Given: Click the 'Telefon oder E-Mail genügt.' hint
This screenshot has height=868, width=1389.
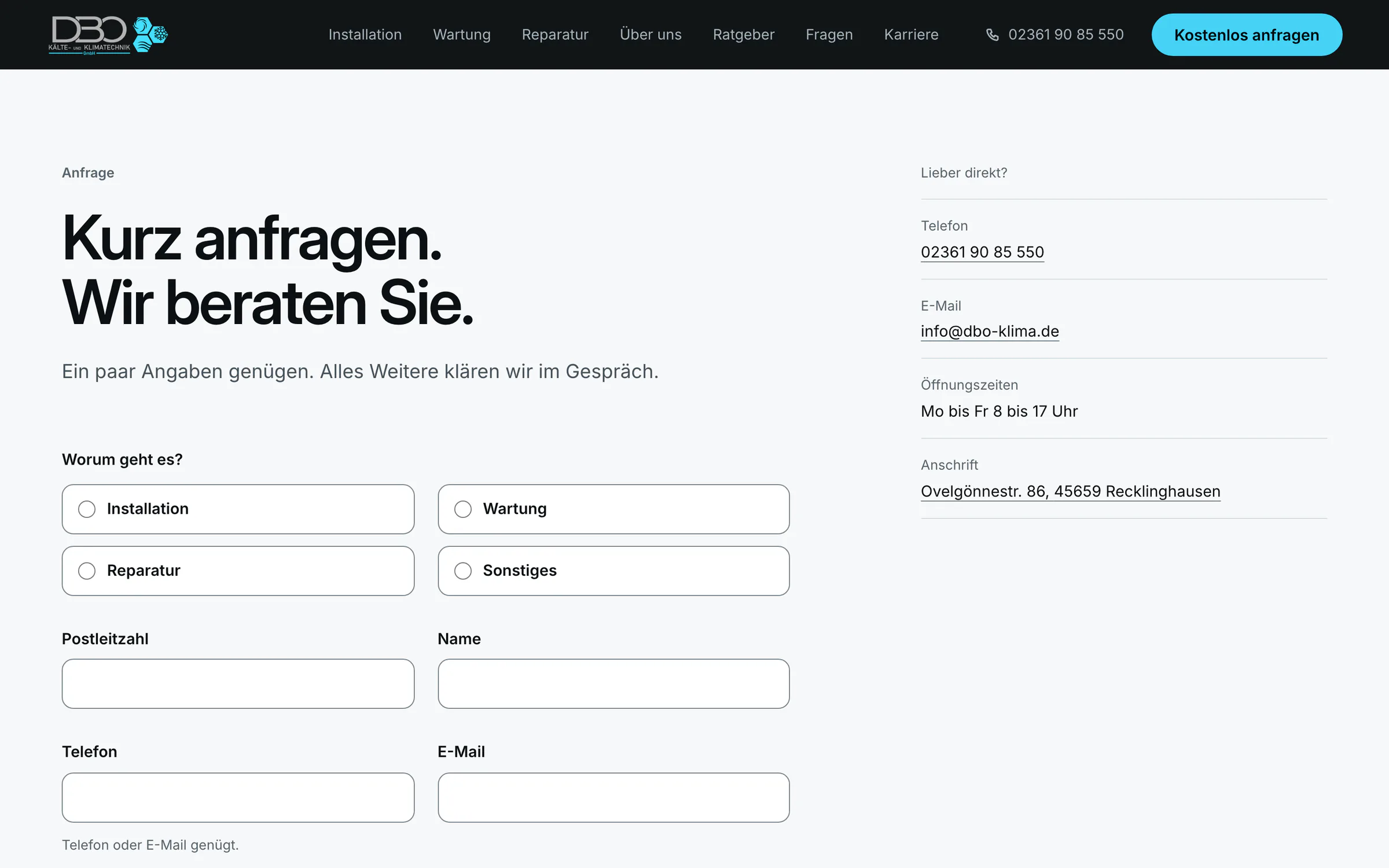Looking at the screenshot, I should [x=150, y=845].
